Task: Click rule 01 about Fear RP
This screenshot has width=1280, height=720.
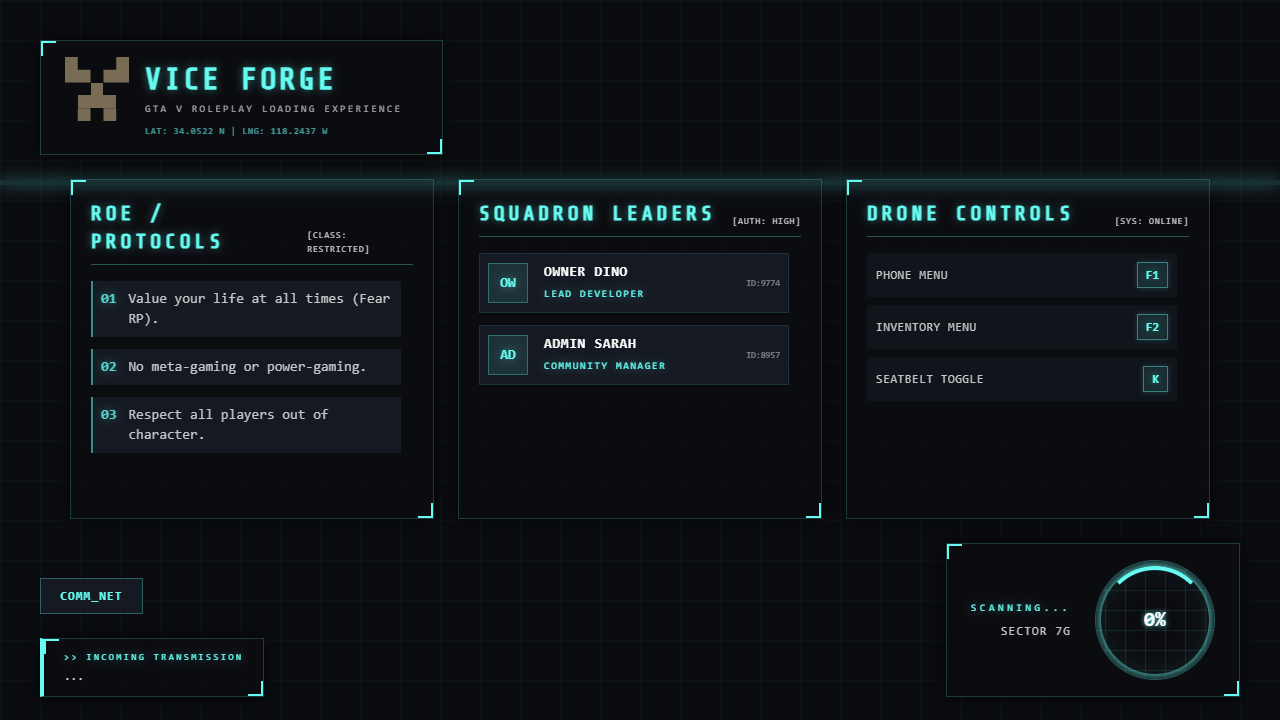Action: coord(246,309)
